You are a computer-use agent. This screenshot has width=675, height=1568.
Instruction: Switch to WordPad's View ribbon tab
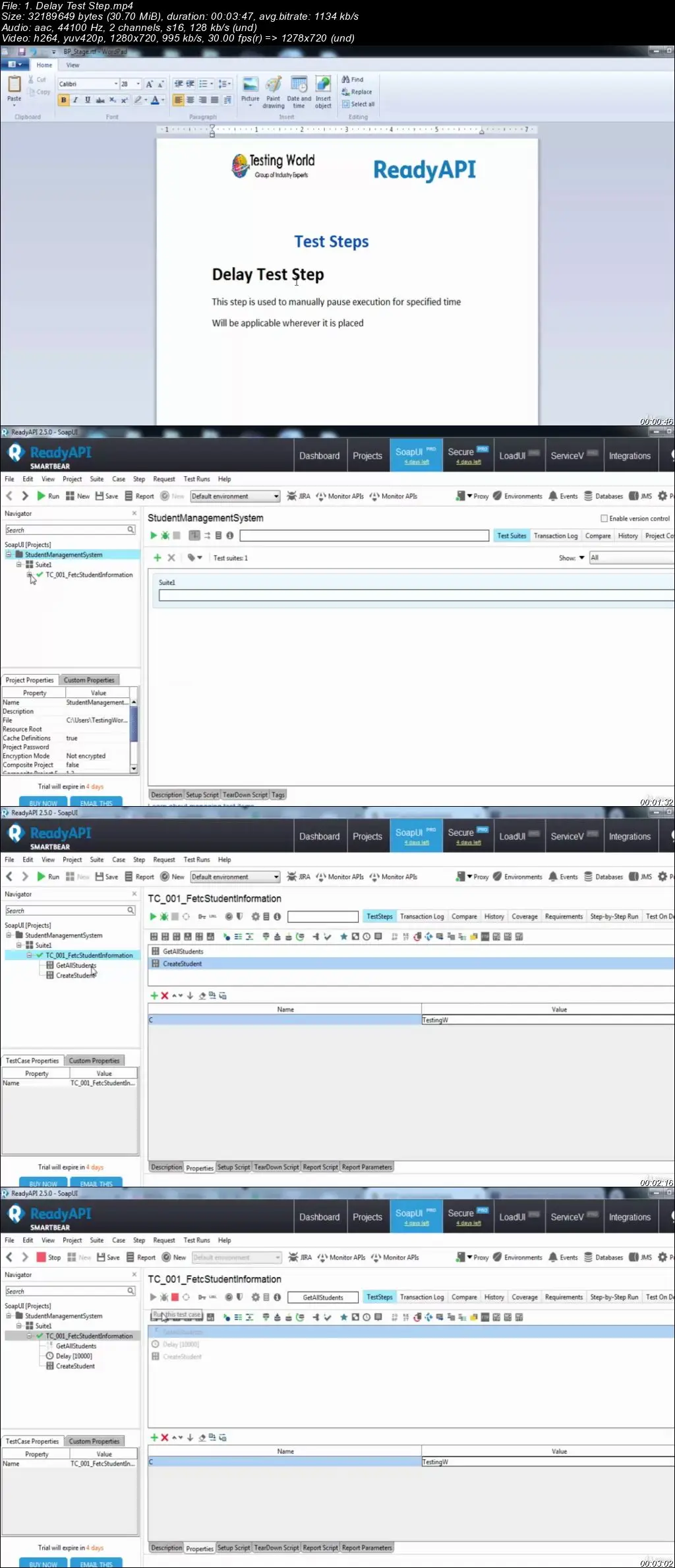(x=73, y=65)
